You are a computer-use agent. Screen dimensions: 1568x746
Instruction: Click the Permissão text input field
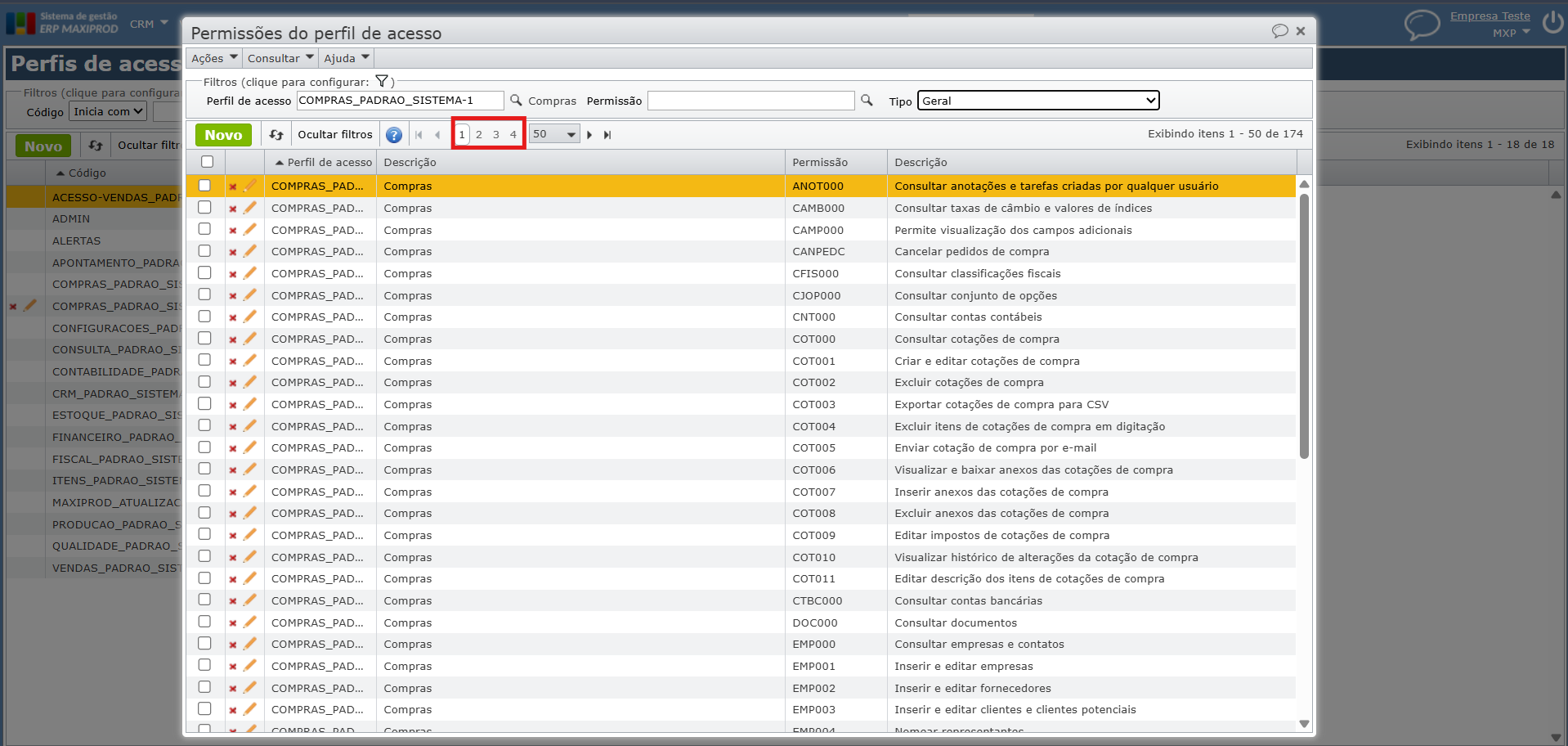(750, 101)
